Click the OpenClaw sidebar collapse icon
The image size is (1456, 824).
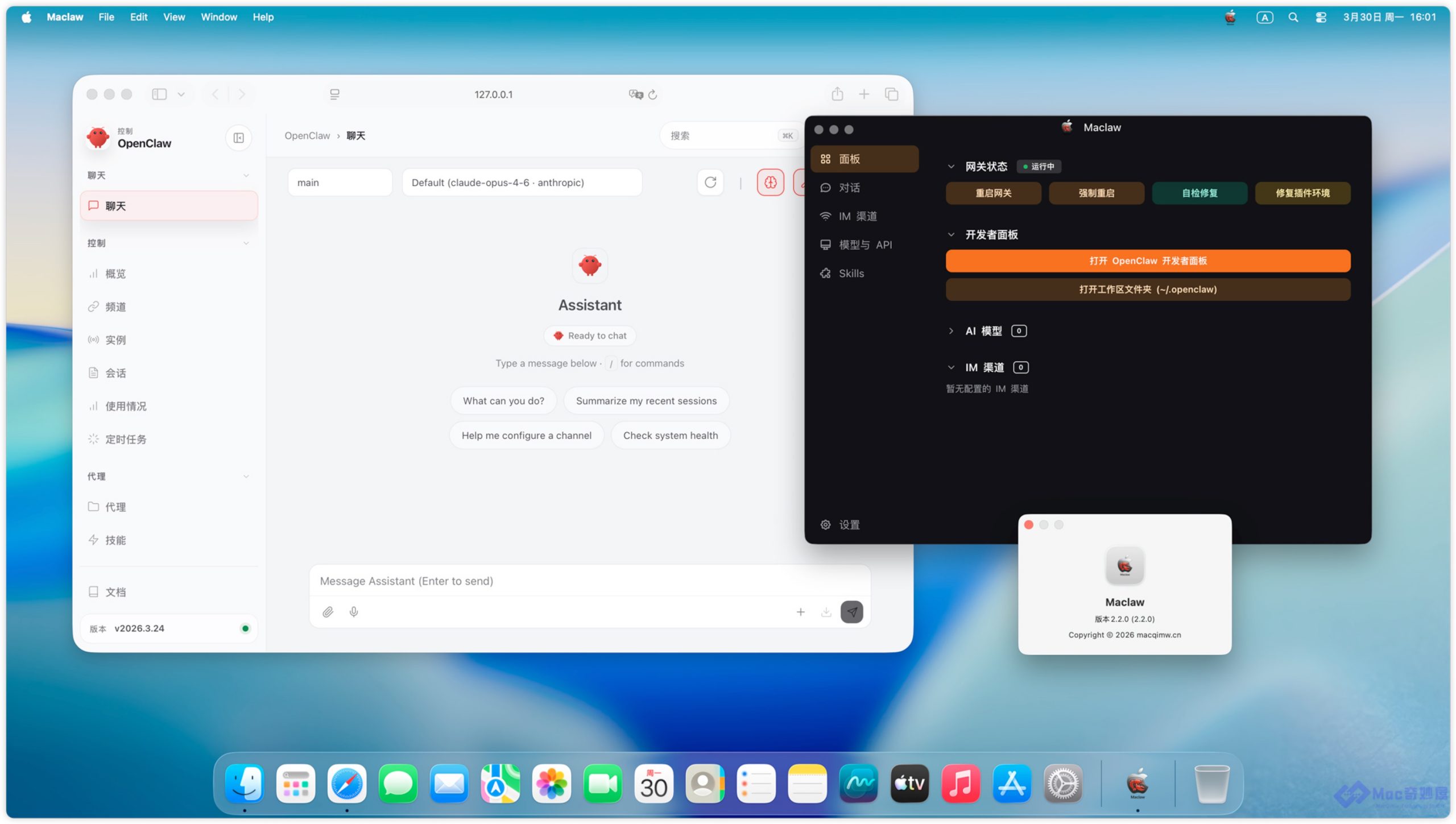[238, 138]
